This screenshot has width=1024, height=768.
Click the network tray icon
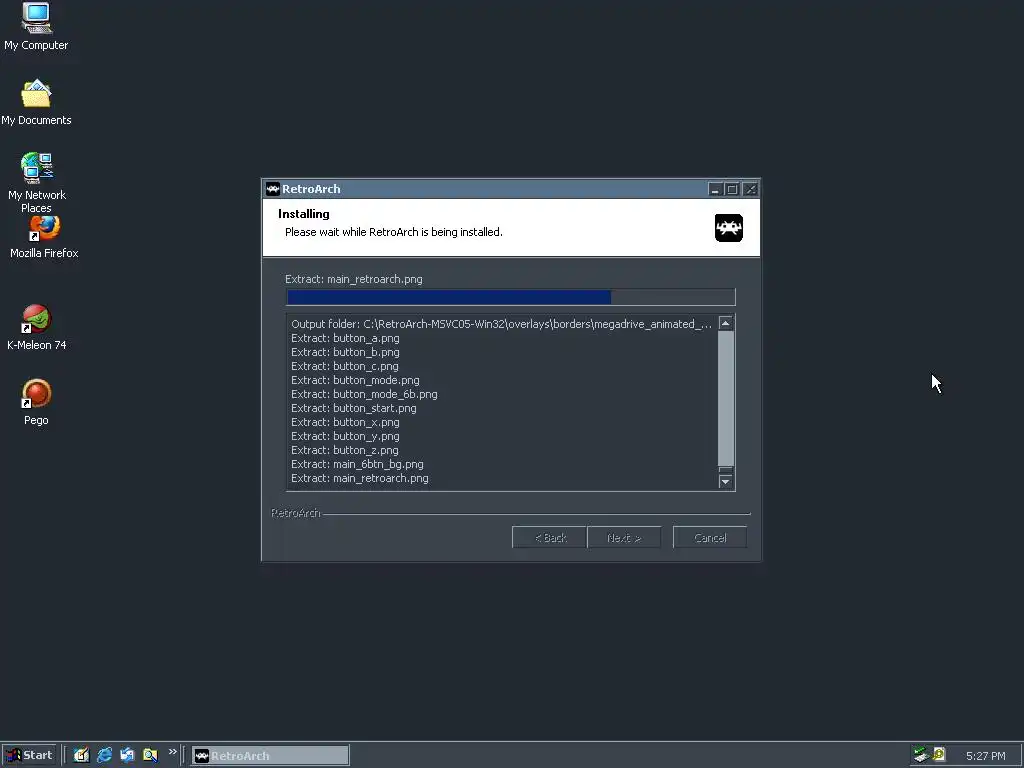[921, 755]
